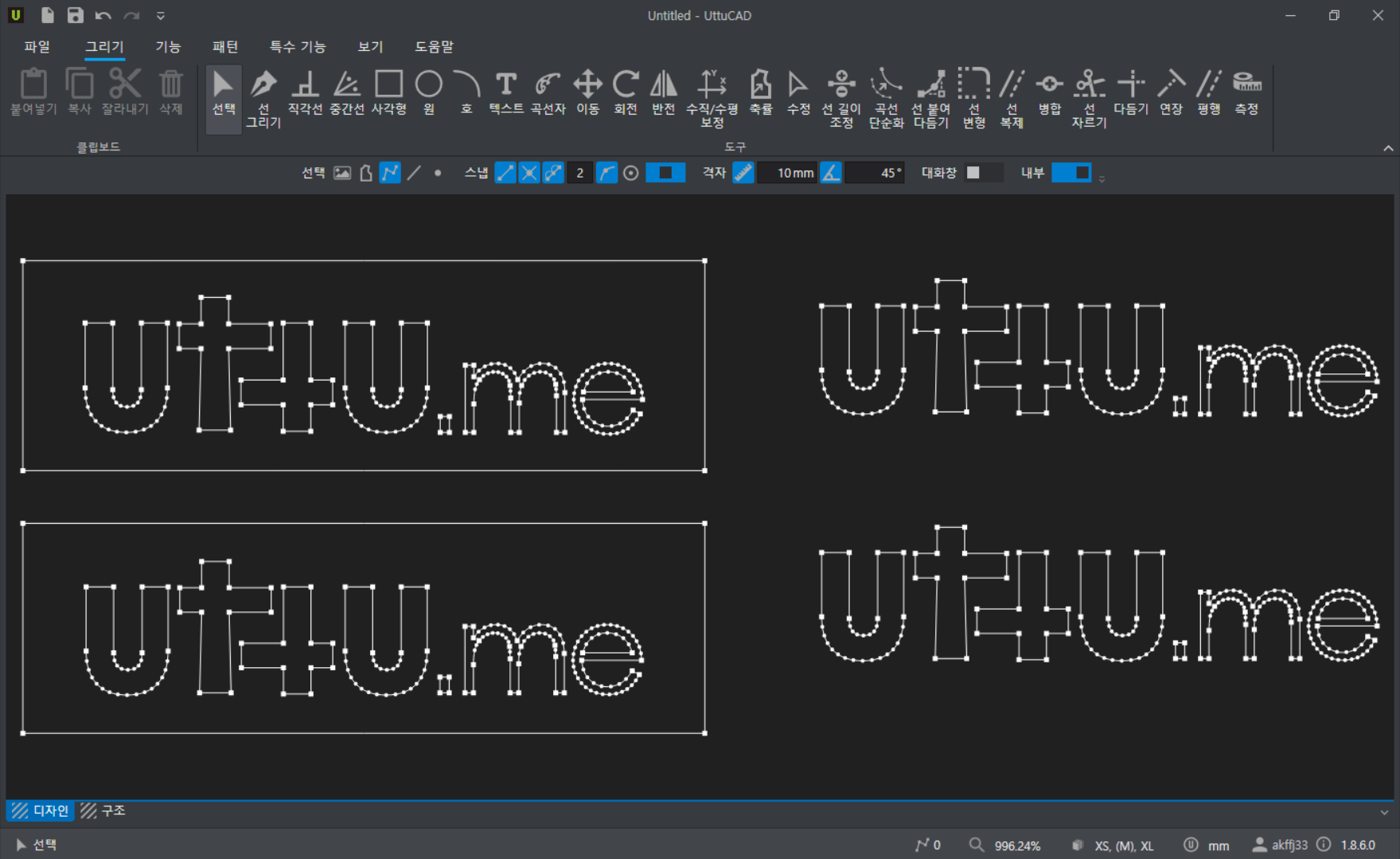Turn on the 대화창 dialog switch
The image size is (1400, 859).
[983, 173]
